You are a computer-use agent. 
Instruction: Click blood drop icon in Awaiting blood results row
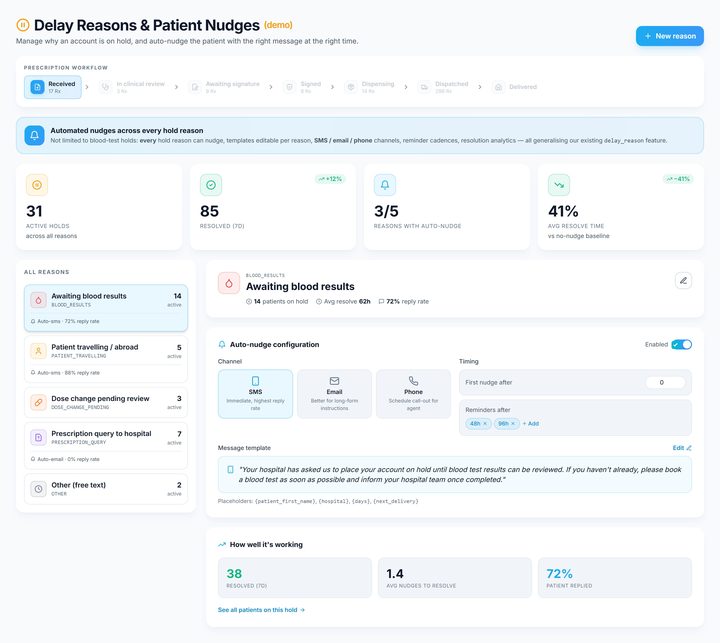click(39, 300)
